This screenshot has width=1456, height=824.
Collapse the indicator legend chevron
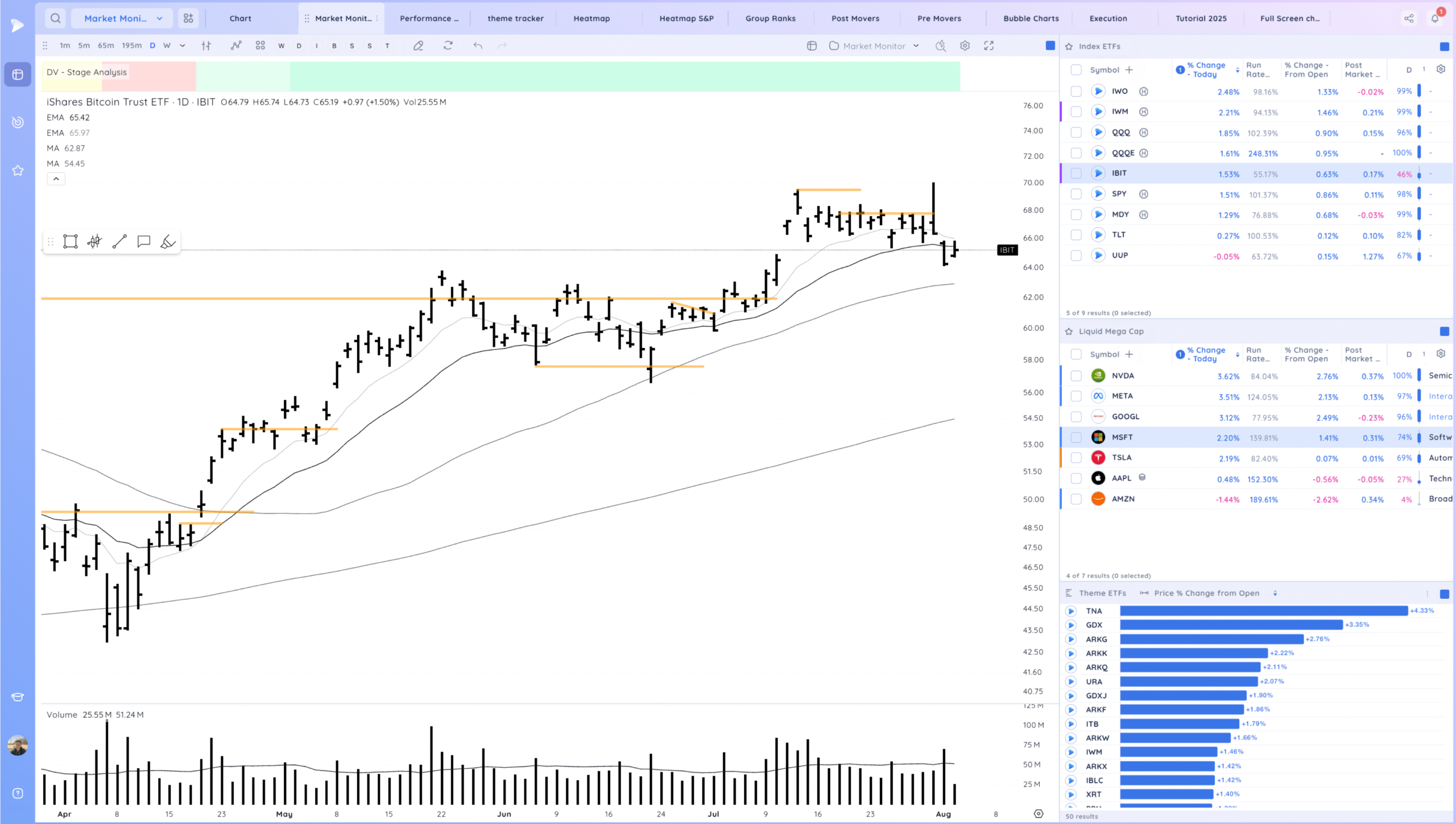pos(56,179)
